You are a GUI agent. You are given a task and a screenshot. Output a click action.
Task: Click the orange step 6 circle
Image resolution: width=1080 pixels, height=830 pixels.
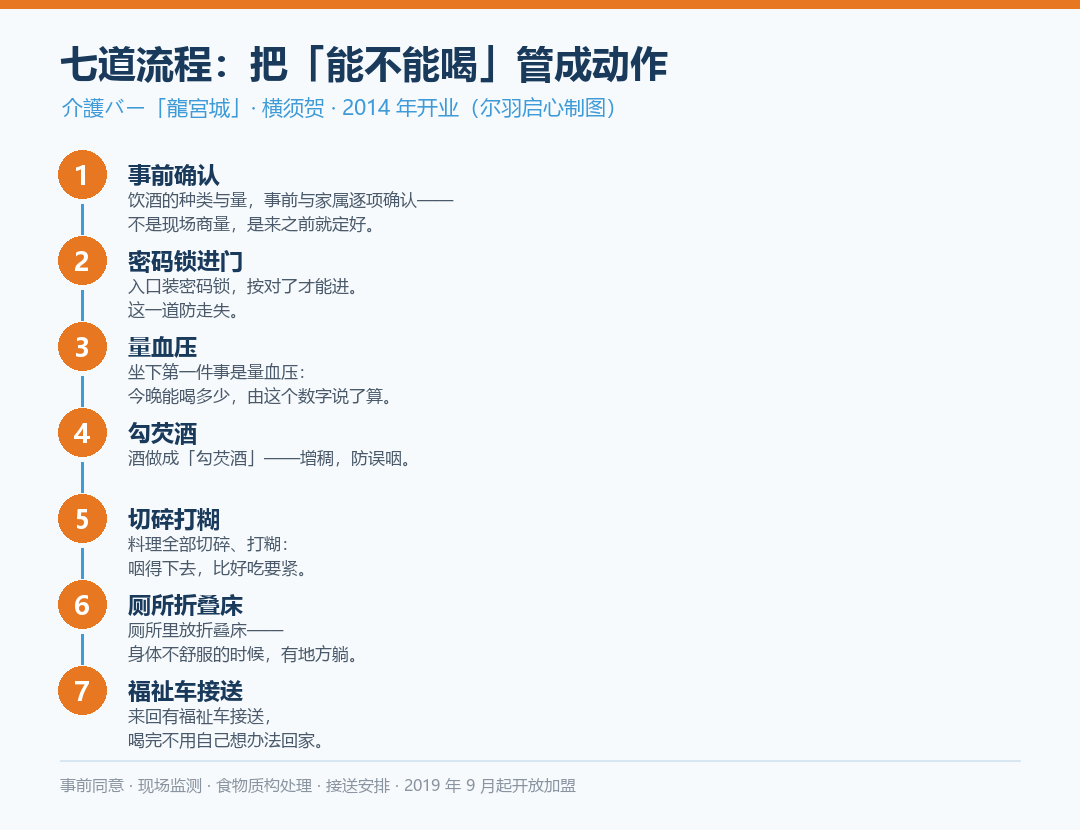(x=83, y=605)
